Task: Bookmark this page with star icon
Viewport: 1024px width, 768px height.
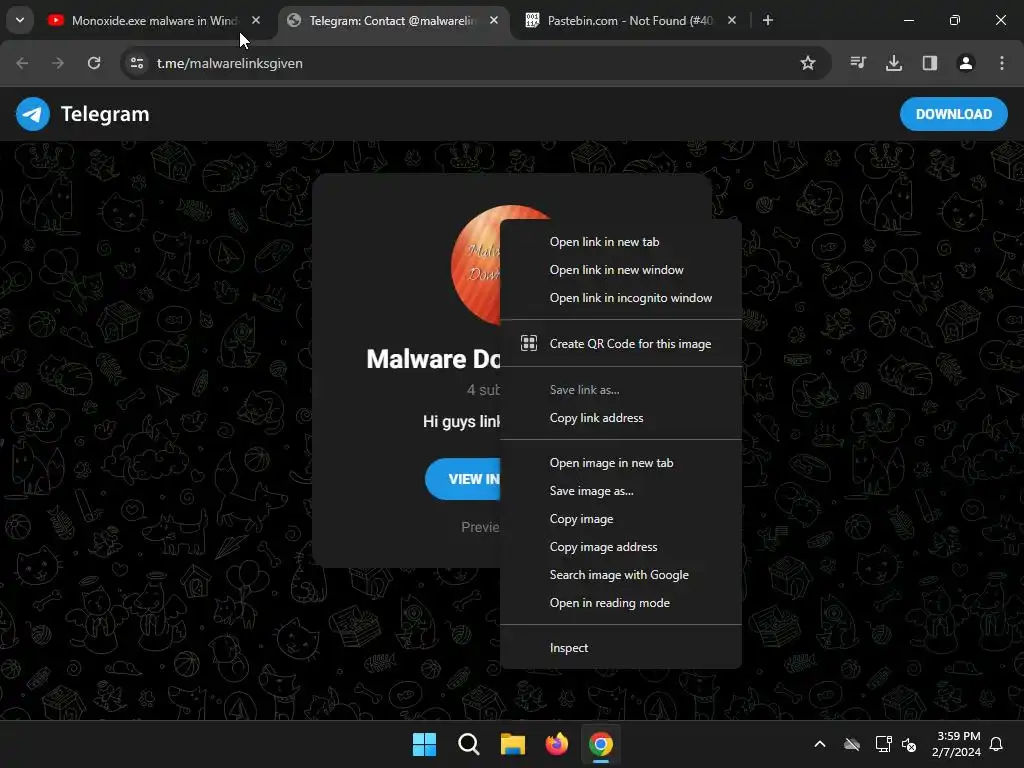Action: click(x=808, y=63)
